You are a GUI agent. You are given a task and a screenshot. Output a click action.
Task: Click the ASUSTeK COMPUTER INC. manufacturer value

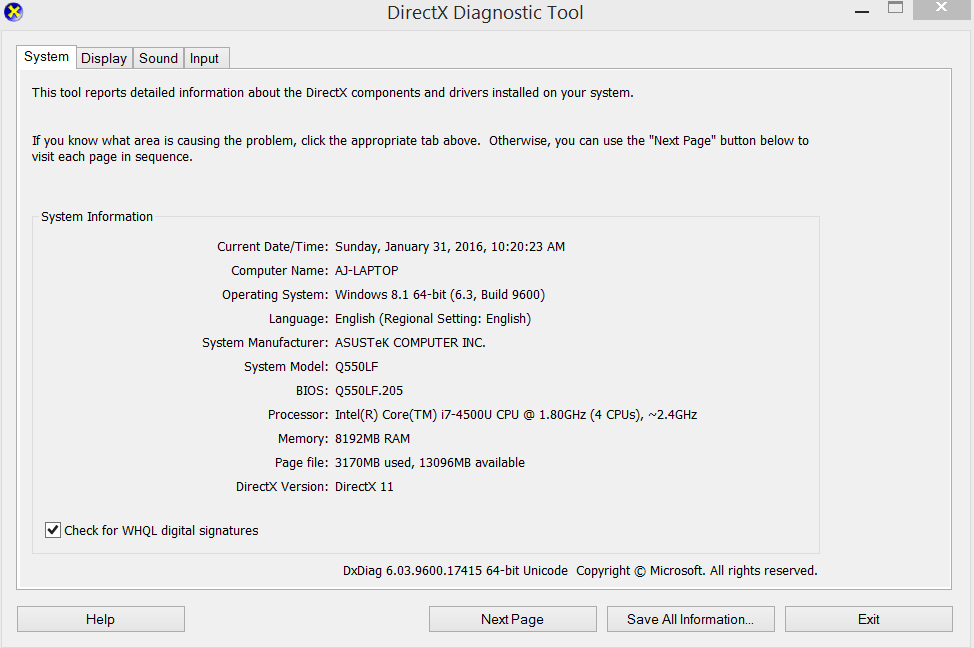click(410, 343)
